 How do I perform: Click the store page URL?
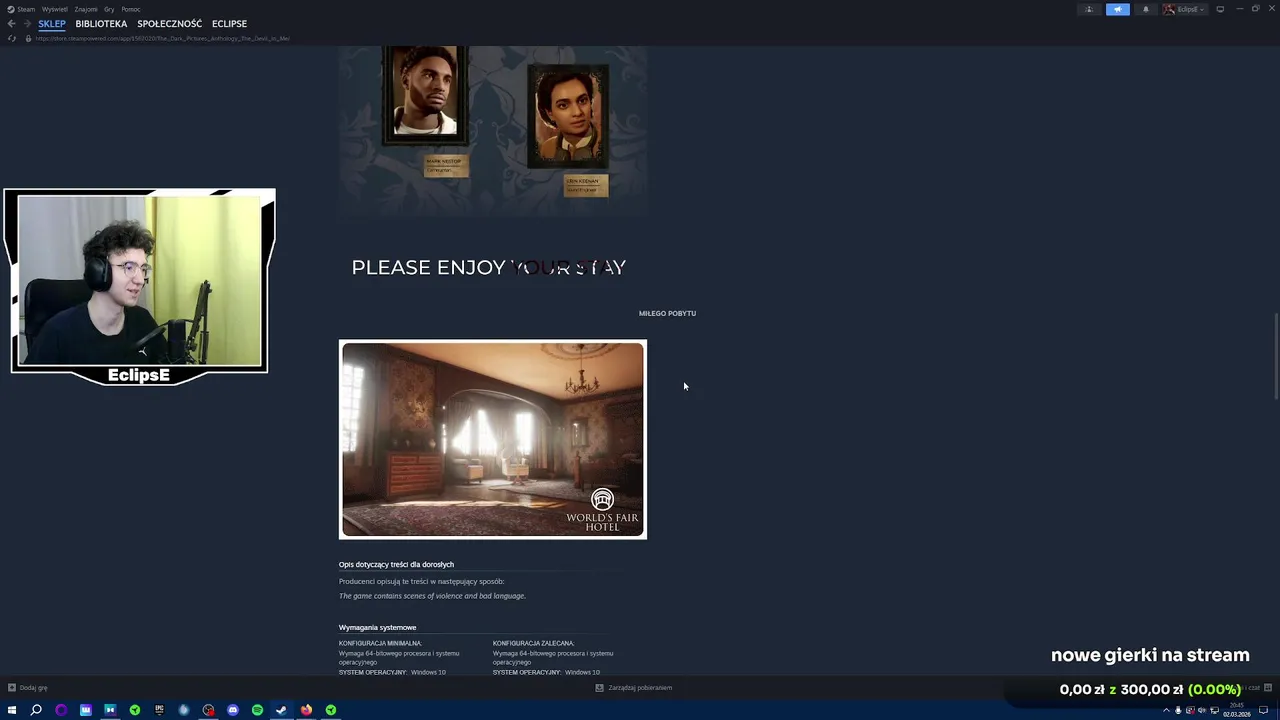tap(162, 38)
